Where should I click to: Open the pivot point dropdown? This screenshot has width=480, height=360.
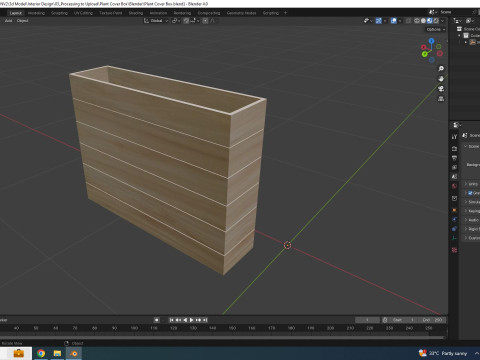click(x=176, y=21)
